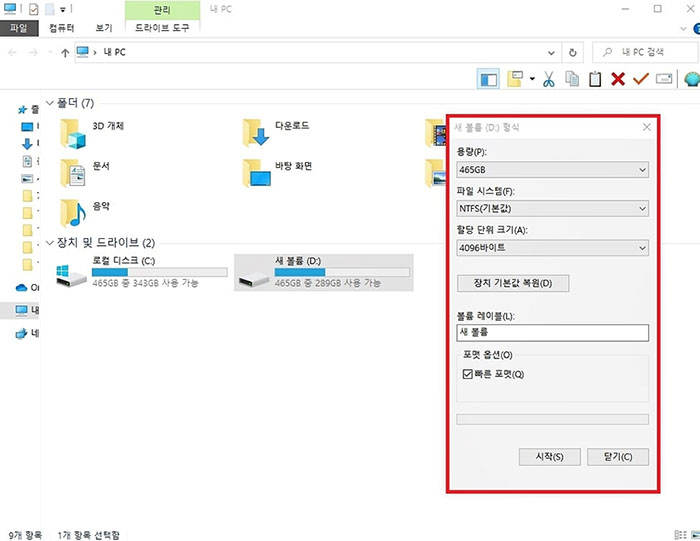Click the D: drive usage bar
This screenshot has height=541, width=700.
[342, 272]
